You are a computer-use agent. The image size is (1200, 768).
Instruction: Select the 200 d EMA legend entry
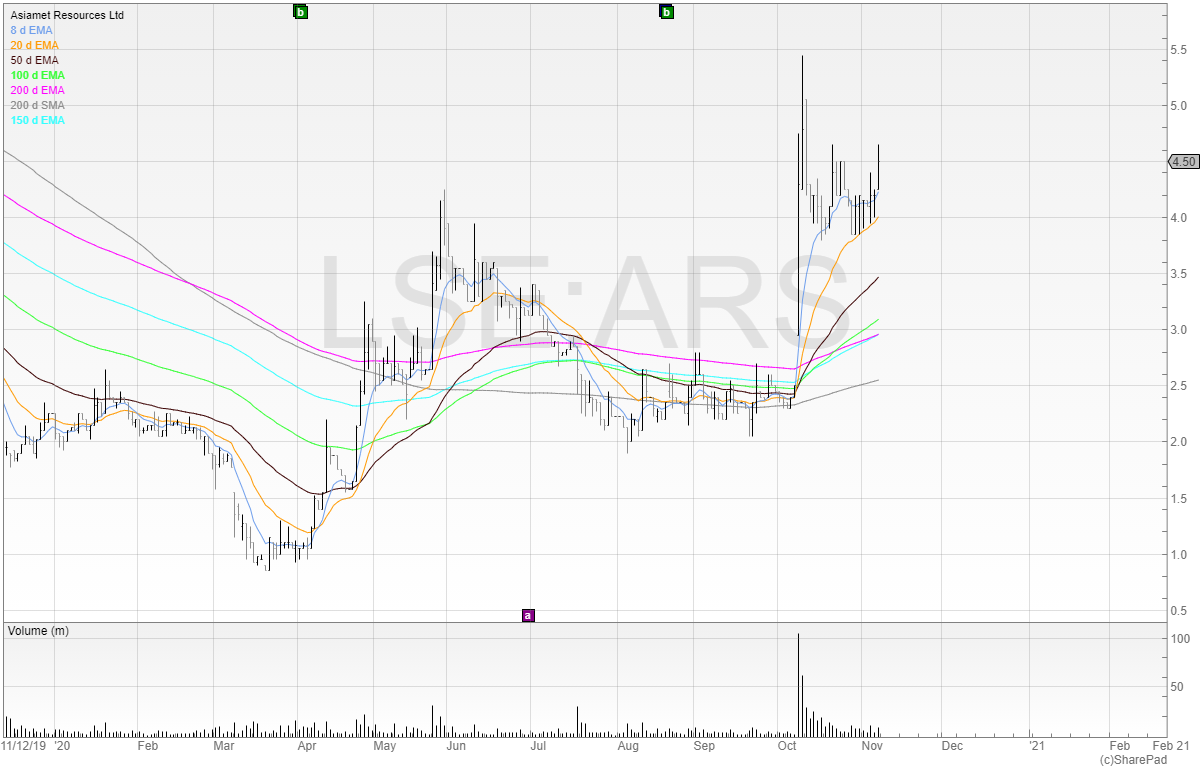pyautogui.click(x=37, y=90)
